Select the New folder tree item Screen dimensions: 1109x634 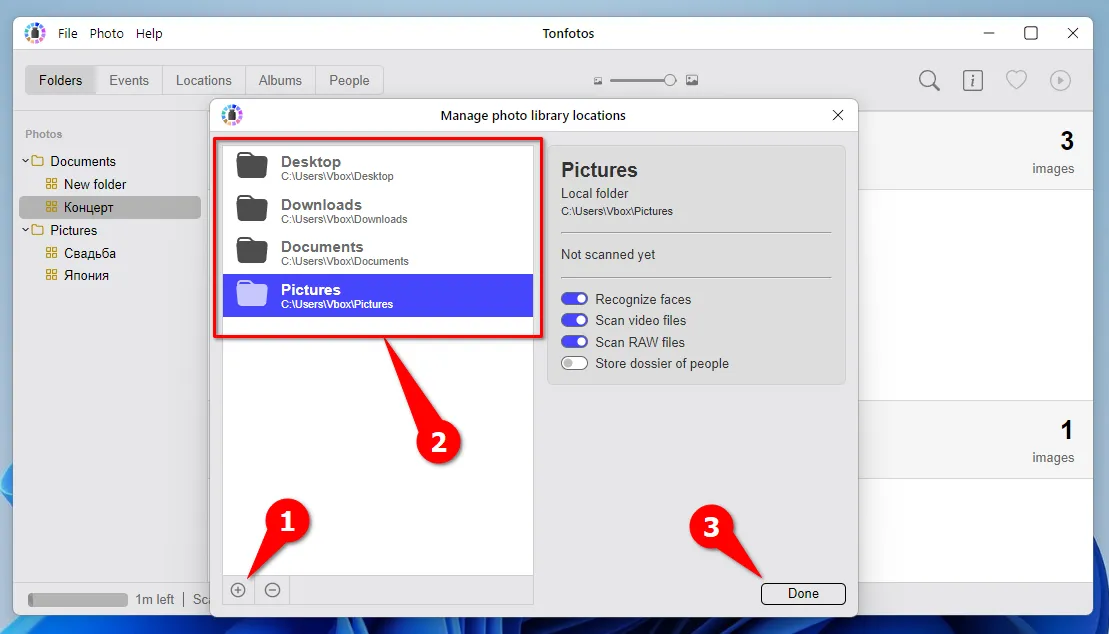[x=95, y=184]
